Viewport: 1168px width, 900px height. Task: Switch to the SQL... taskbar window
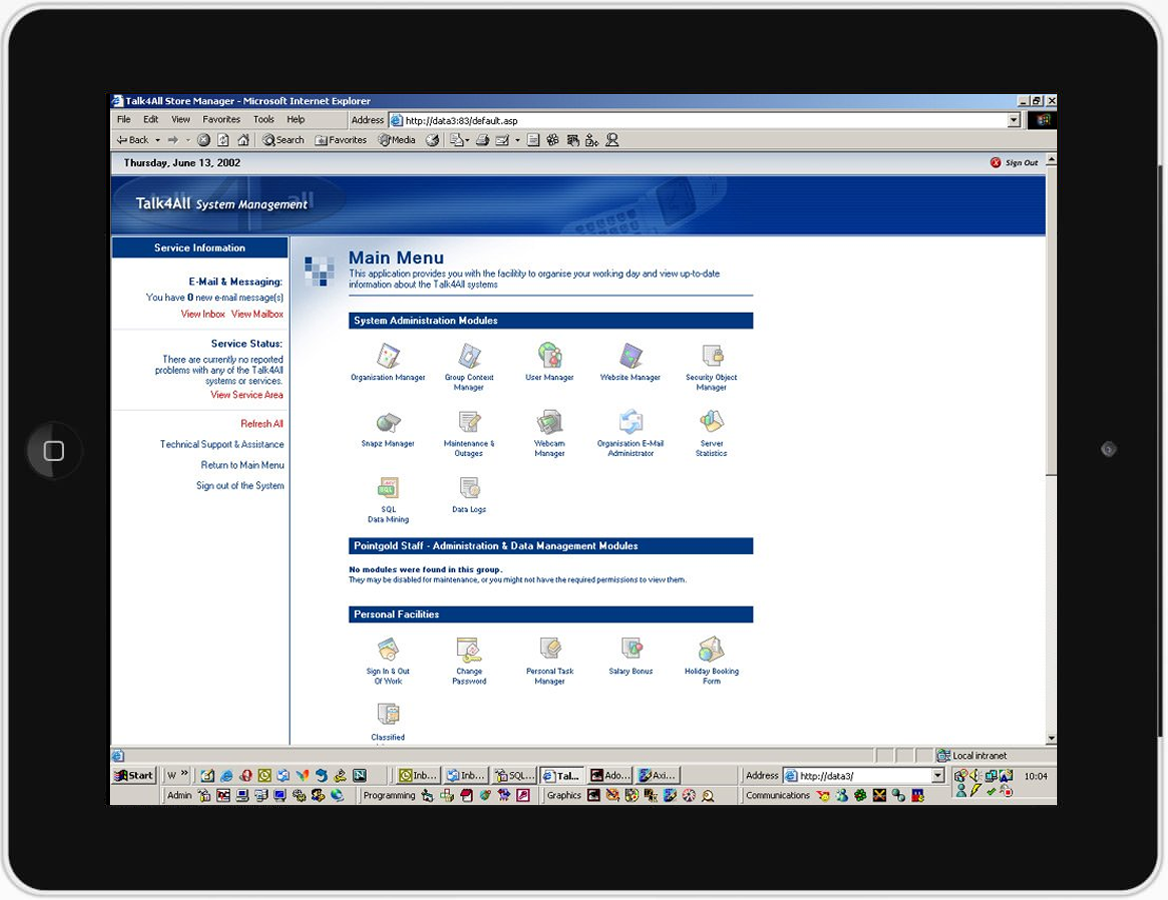click(x=515, y=776)
